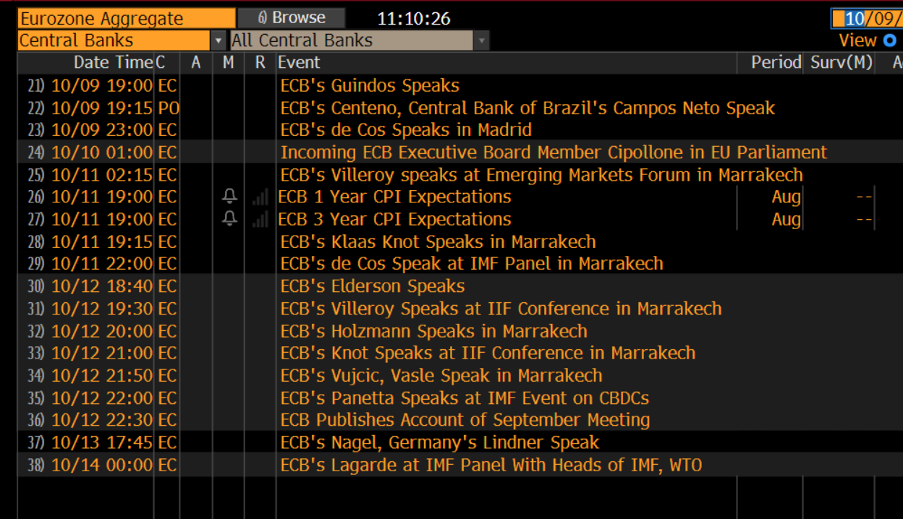Open ECB's Villeroy Speaks at IIF Conference

pyautogui.click(x=501, y=309)
